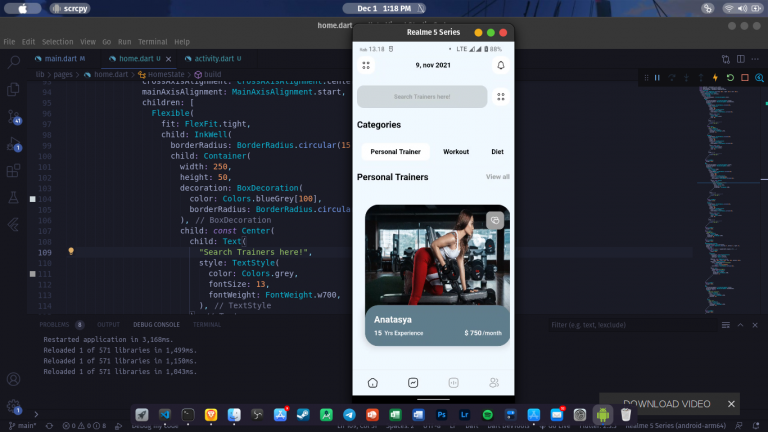Open Spotify from the dock
Viewport: 768px width, 432px height.
(487, 415)
